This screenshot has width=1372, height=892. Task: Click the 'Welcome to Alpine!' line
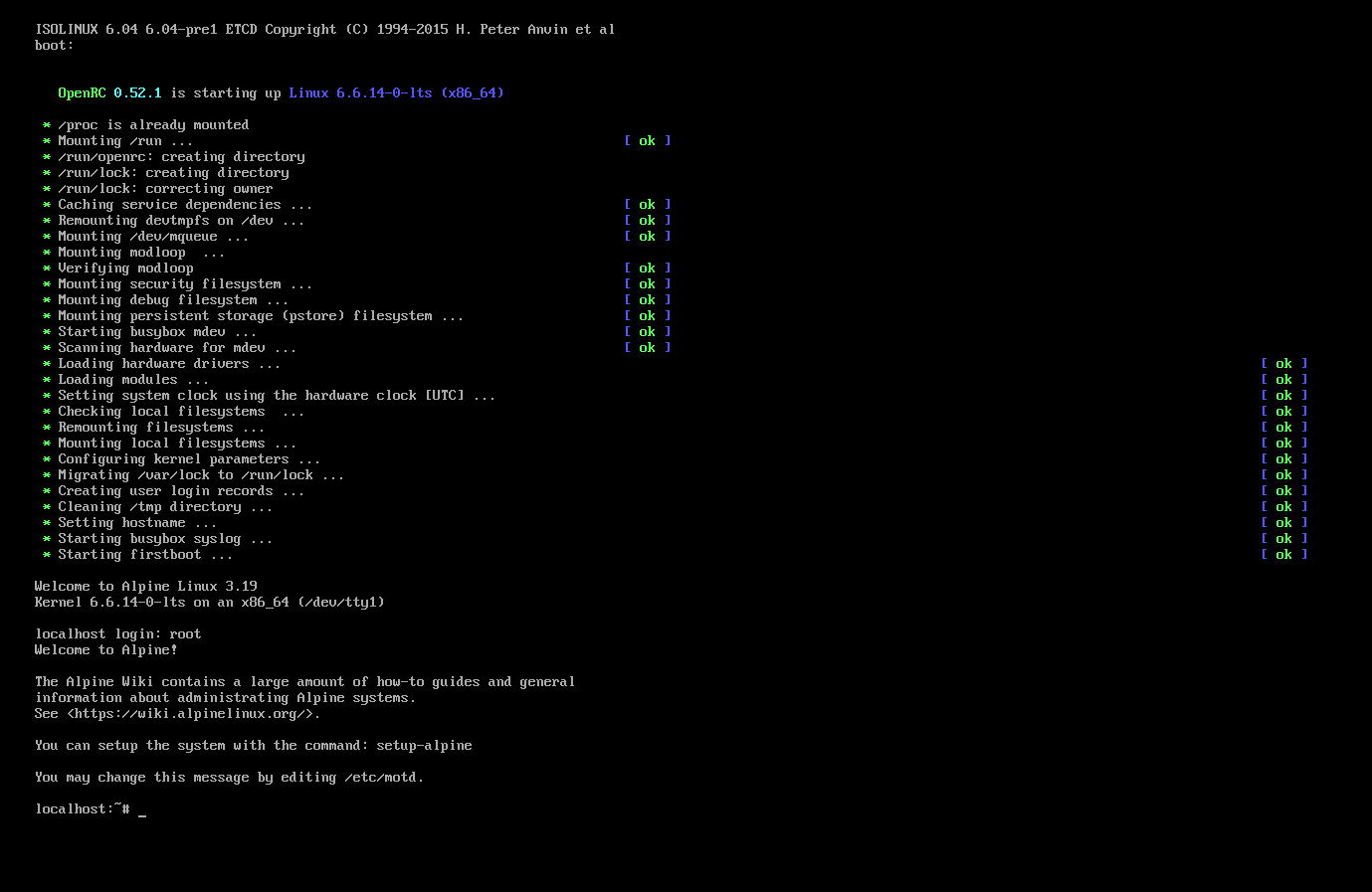[x=106, y=650]
